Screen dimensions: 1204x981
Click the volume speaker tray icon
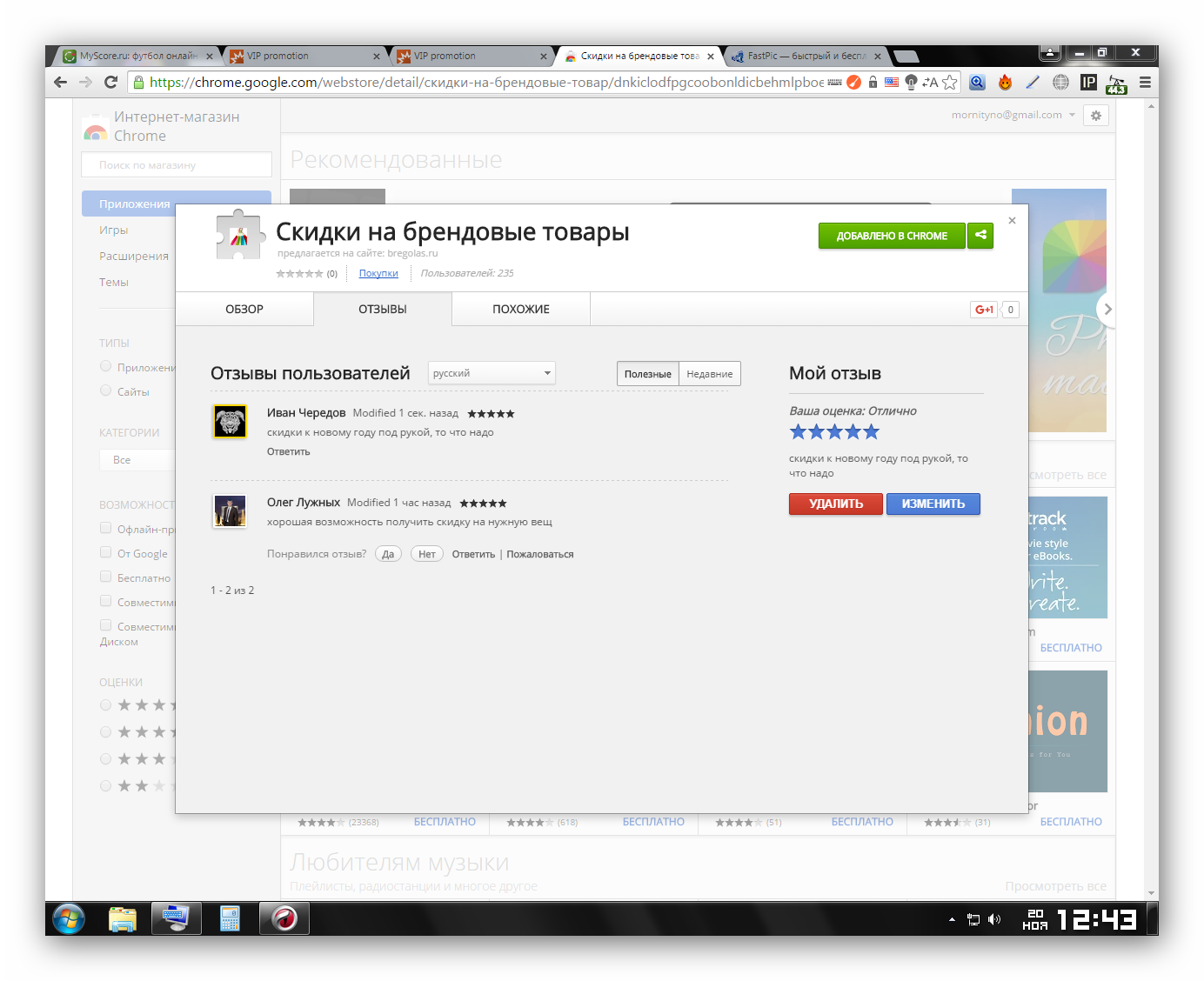point(994,919)
